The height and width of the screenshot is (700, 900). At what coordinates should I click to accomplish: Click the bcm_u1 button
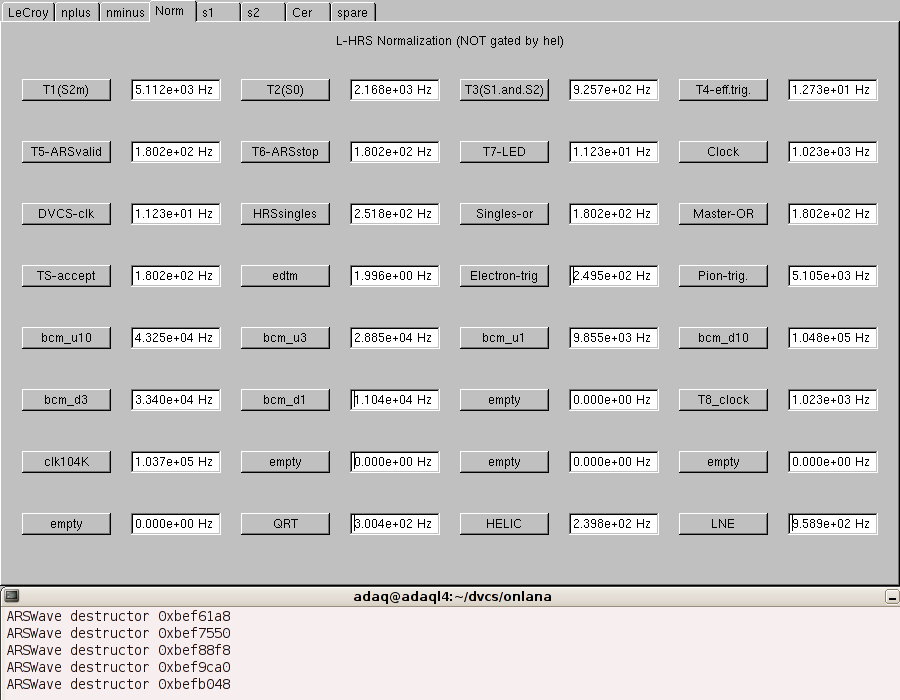504,337
